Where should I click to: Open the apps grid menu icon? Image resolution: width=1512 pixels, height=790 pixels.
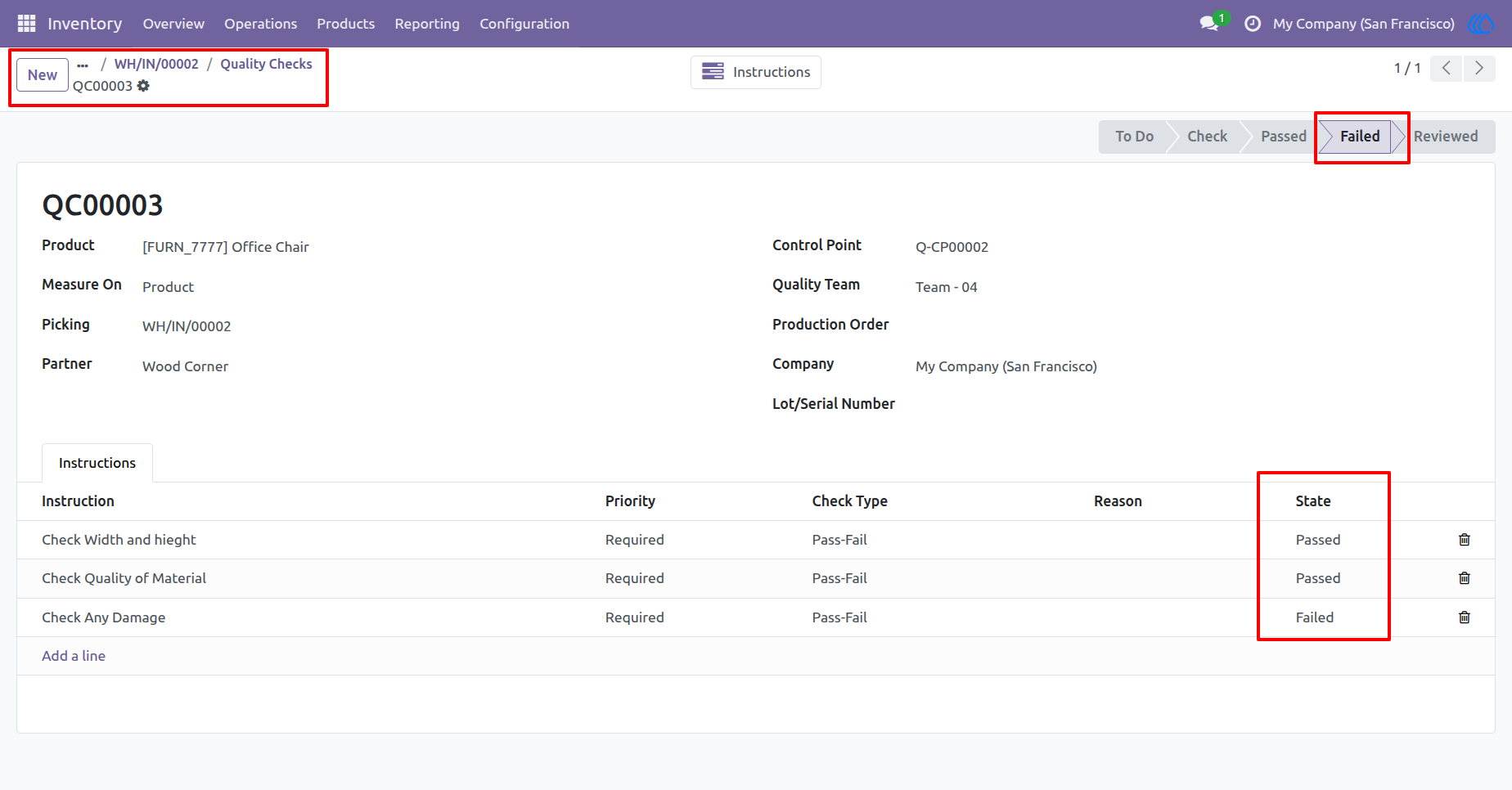click(x=26, y=24)
